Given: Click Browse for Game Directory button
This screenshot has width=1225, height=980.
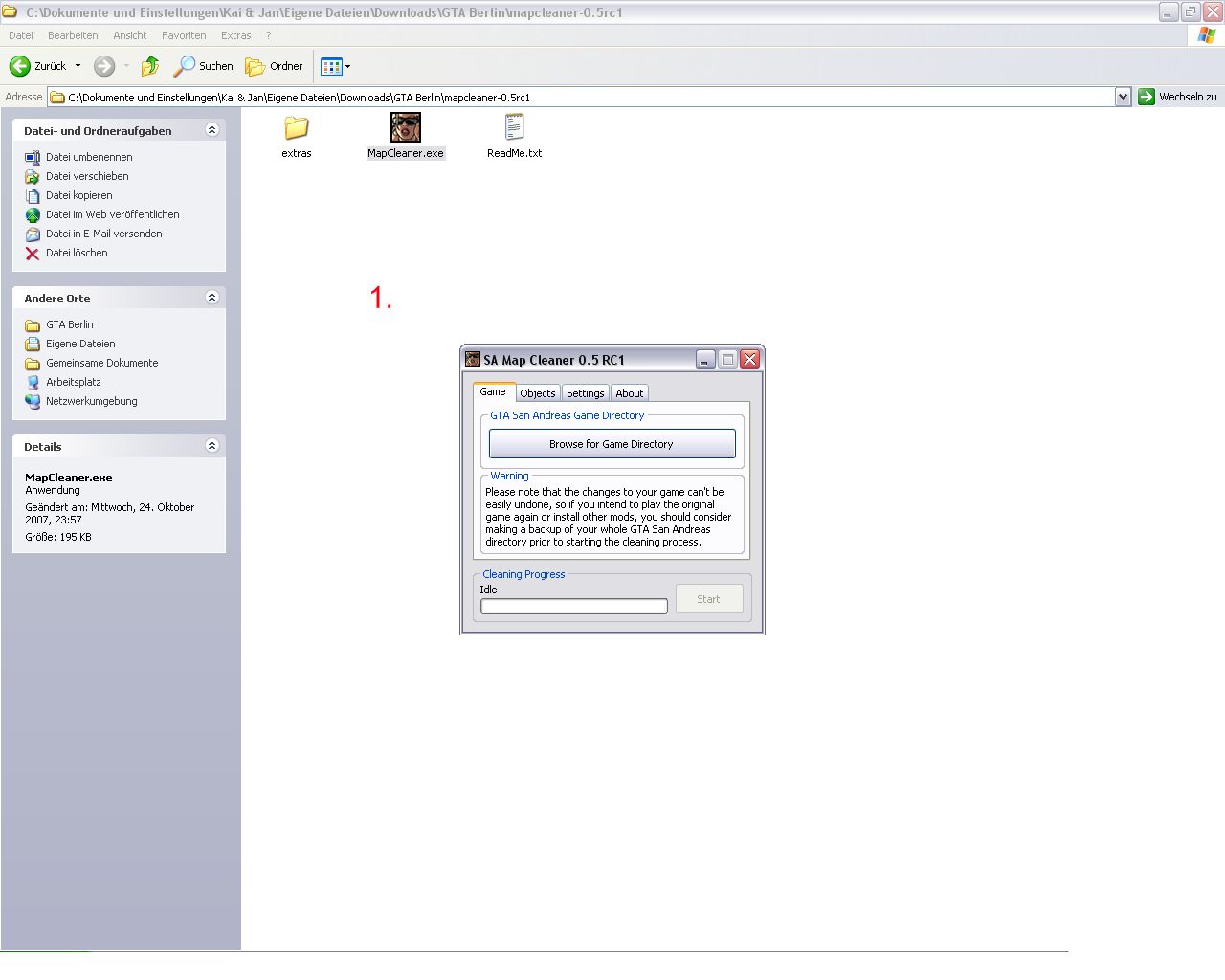Looking at the screenshot, I should tap(612, 444).
